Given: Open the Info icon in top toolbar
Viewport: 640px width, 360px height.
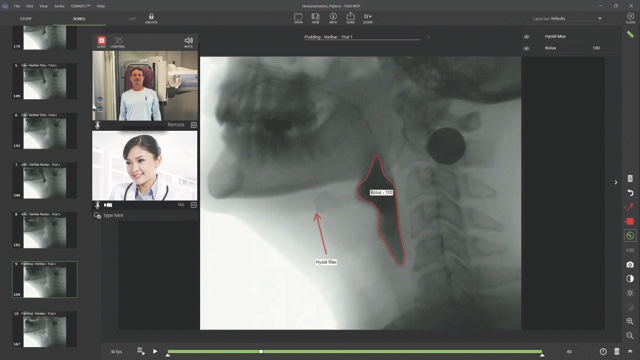Looking at the screenshot, I should click(333, 16).
